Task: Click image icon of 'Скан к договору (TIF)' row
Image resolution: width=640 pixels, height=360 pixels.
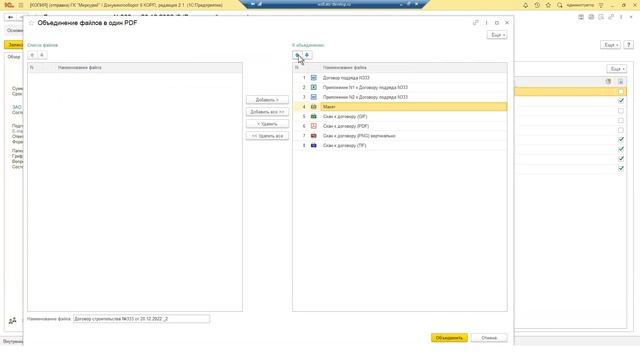Action: [313, 145]
